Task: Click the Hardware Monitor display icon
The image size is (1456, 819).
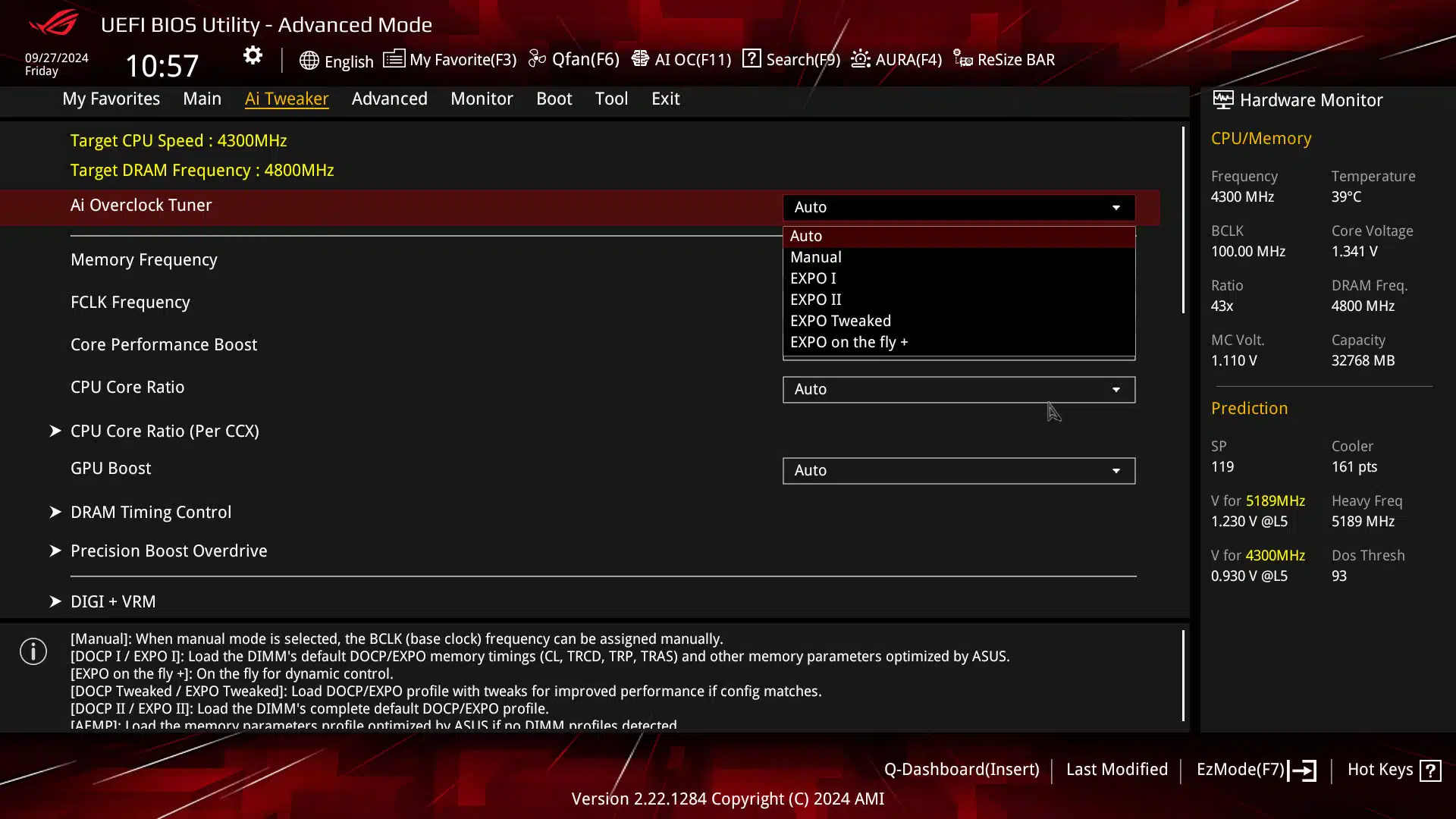Action: pos(1222,99)
